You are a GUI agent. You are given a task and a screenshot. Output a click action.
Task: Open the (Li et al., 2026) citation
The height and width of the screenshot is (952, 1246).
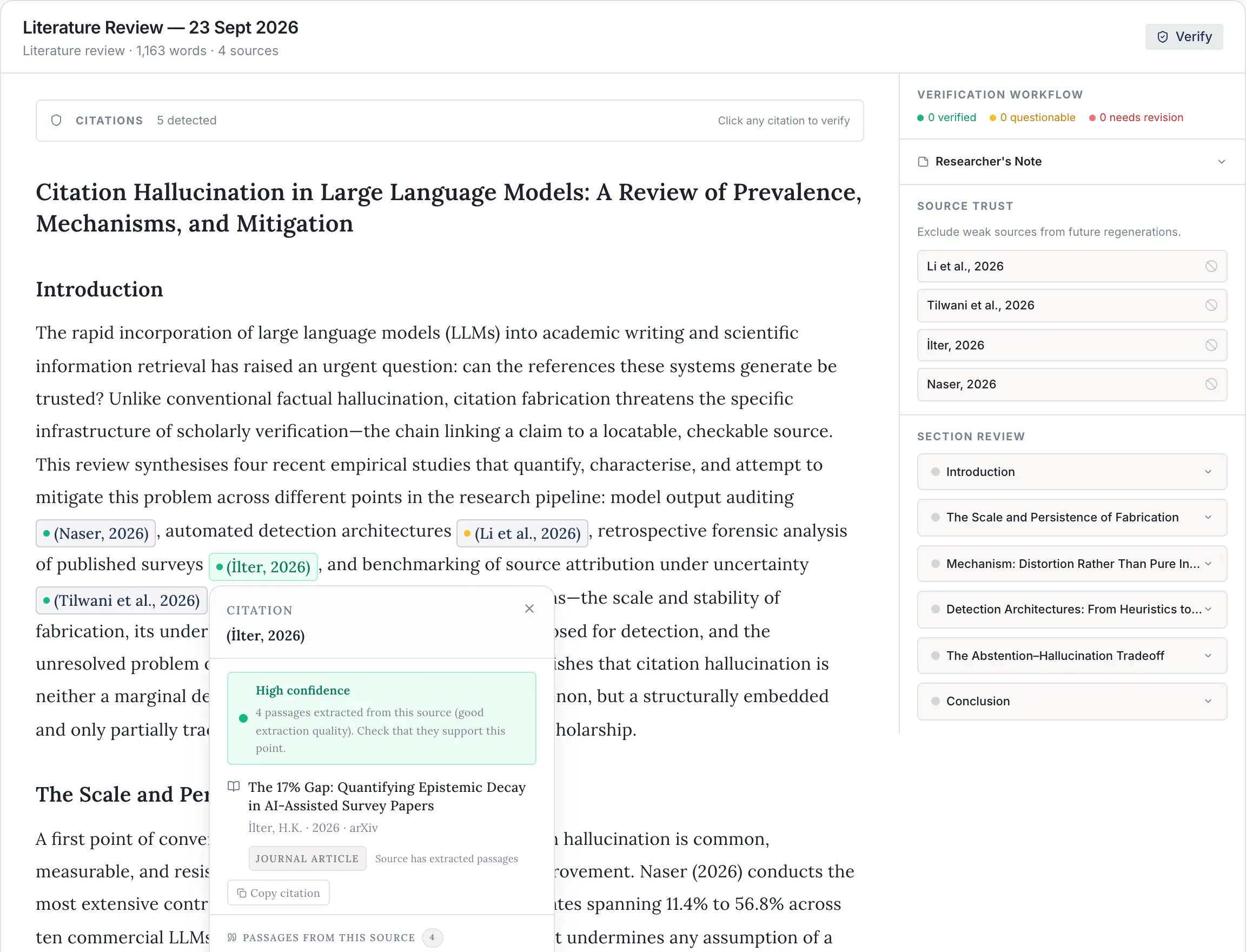(x=522, y=533)
